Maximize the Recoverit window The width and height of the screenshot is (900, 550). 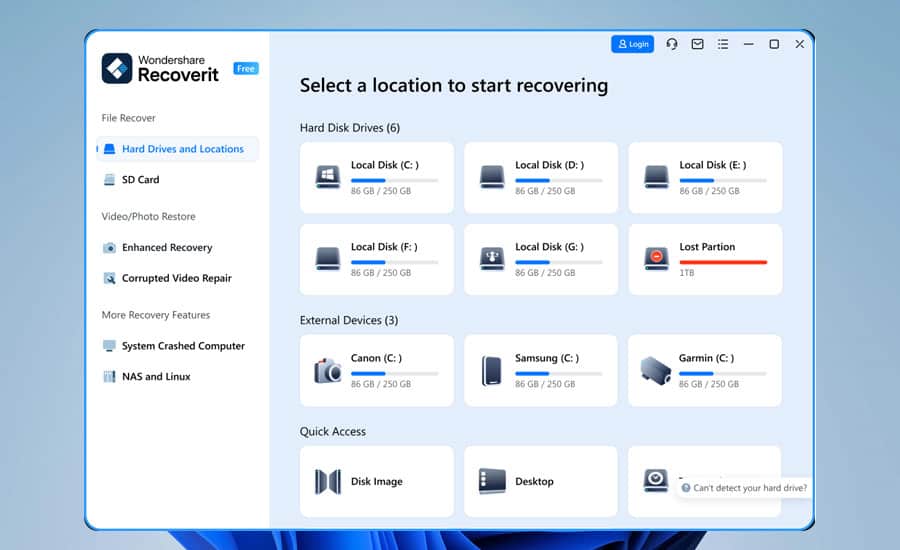[x=774, y=44]
